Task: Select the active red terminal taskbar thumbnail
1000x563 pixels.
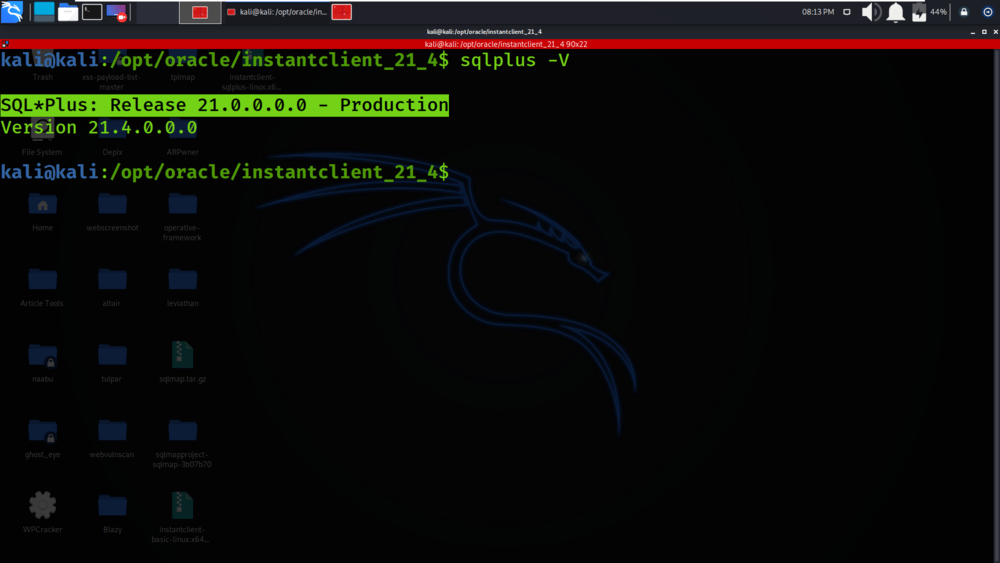Action: click(200, 12)
